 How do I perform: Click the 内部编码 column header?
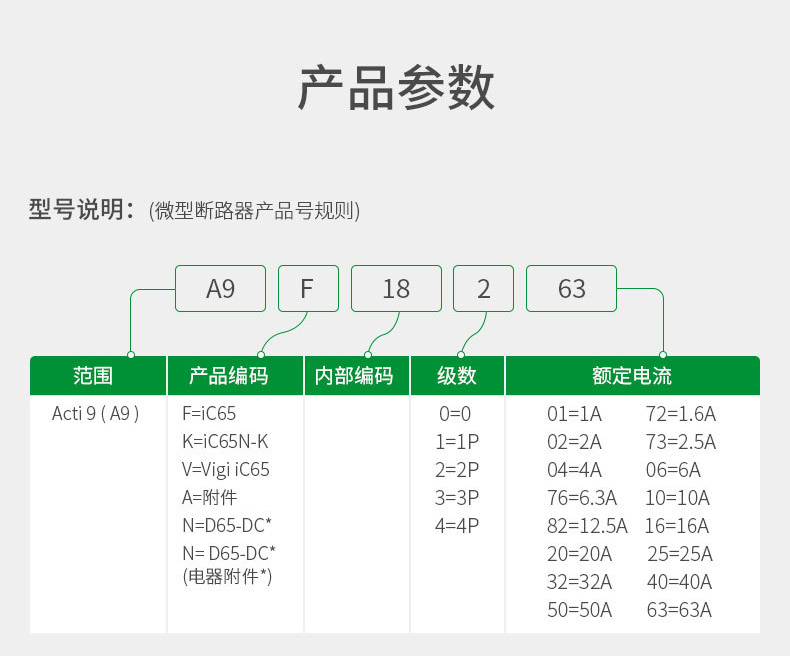click(x=357, y=376)
